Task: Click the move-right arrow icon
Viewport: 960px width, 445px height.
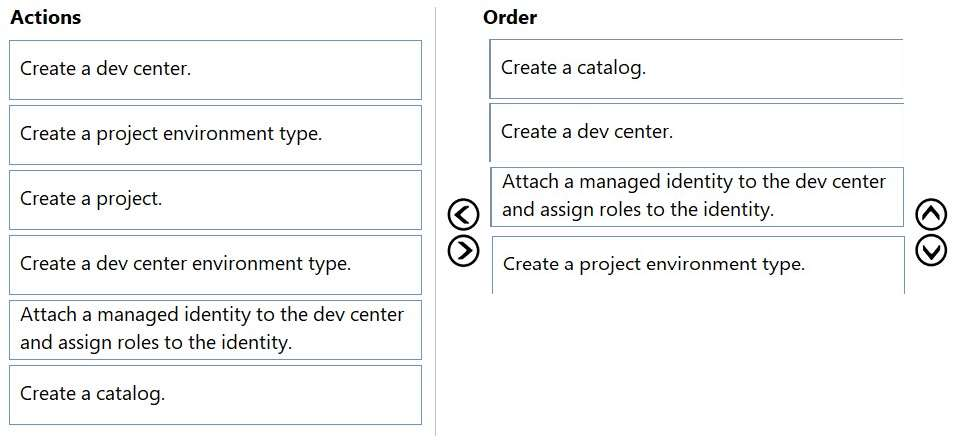Action: point(463,250)
